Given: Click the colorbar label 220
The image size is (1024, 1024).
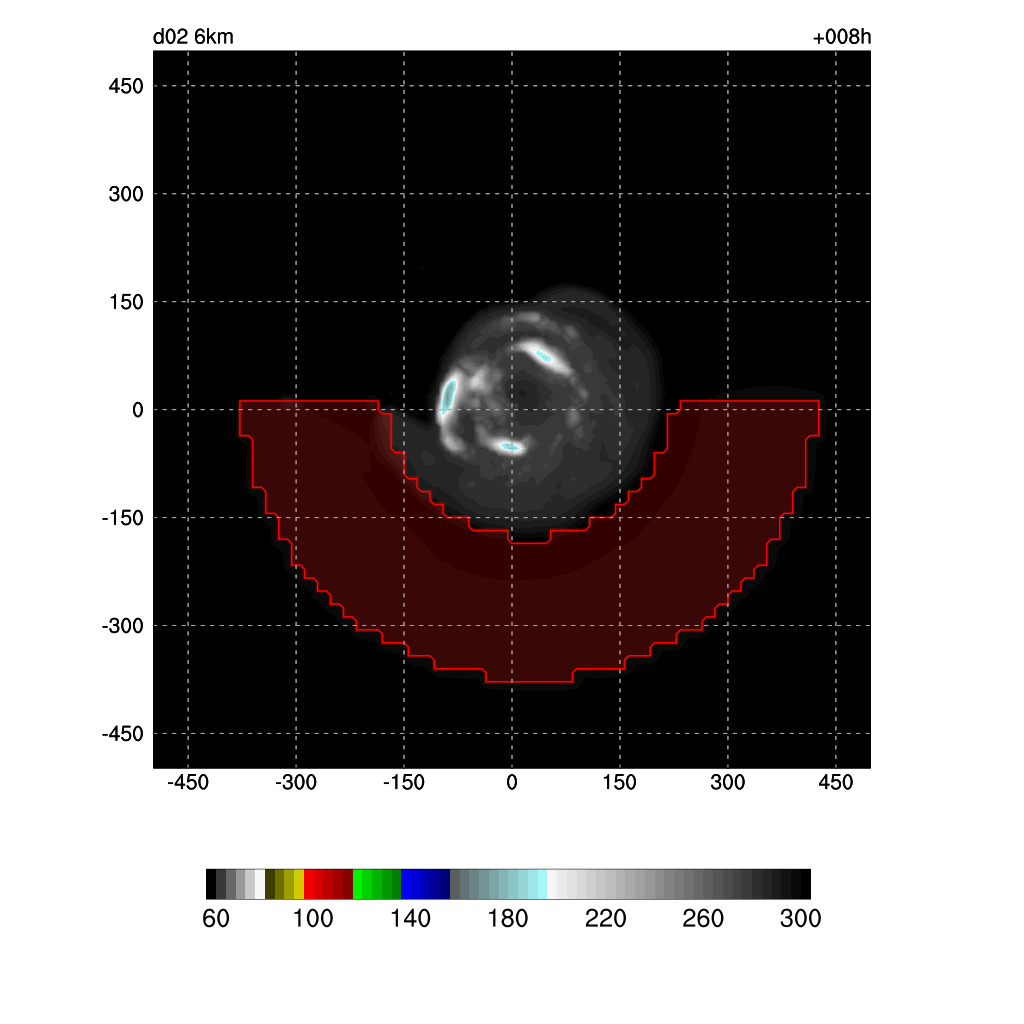Looking at the screenshot, I should pos(605,918).
